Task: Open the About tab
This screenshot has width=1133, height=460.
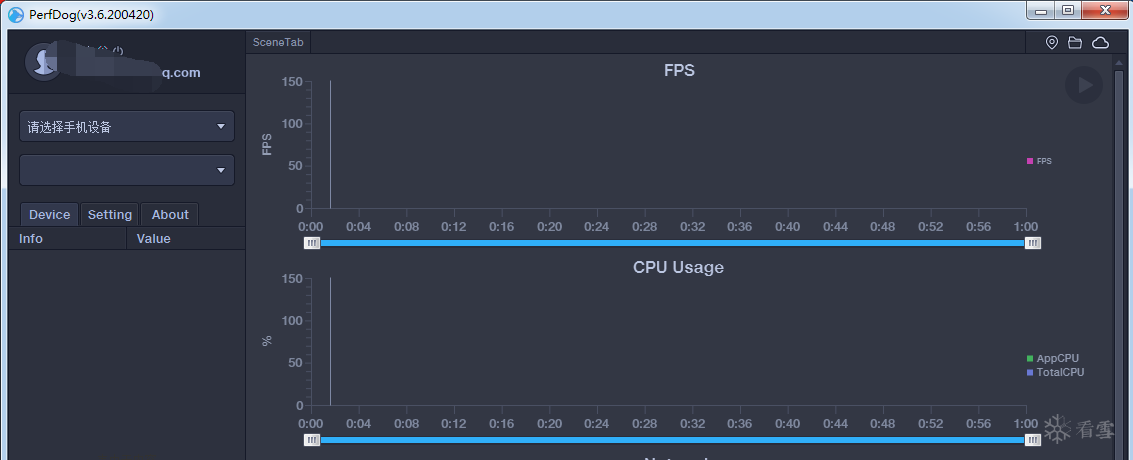Action: click(170, 214)
